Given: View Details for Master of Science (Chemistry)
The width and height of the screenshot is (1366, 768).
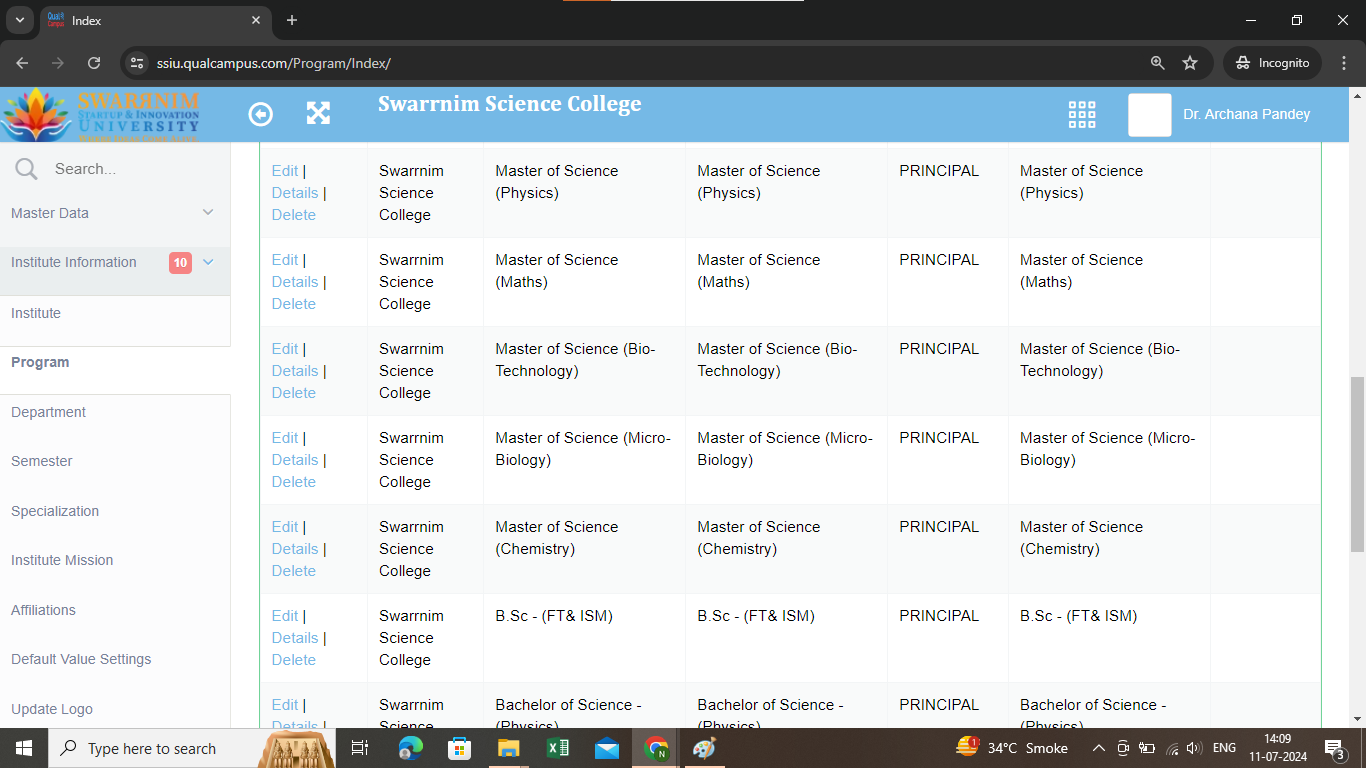Looking at the screenshot, I should pyautogui.click(x=295, y=549).
